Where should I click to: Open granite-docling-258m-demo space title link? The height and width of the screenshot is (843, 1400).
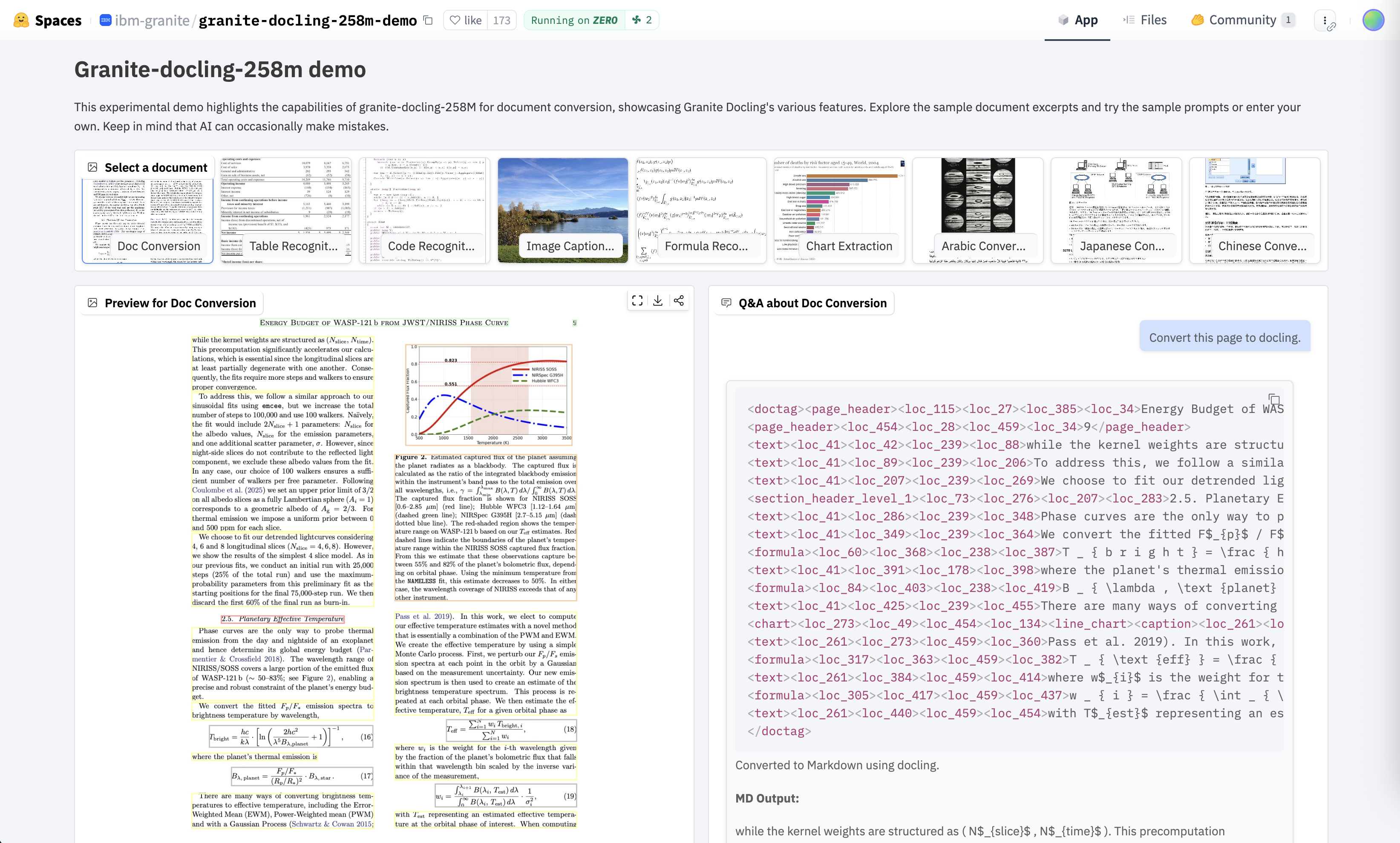pos(308,20)
